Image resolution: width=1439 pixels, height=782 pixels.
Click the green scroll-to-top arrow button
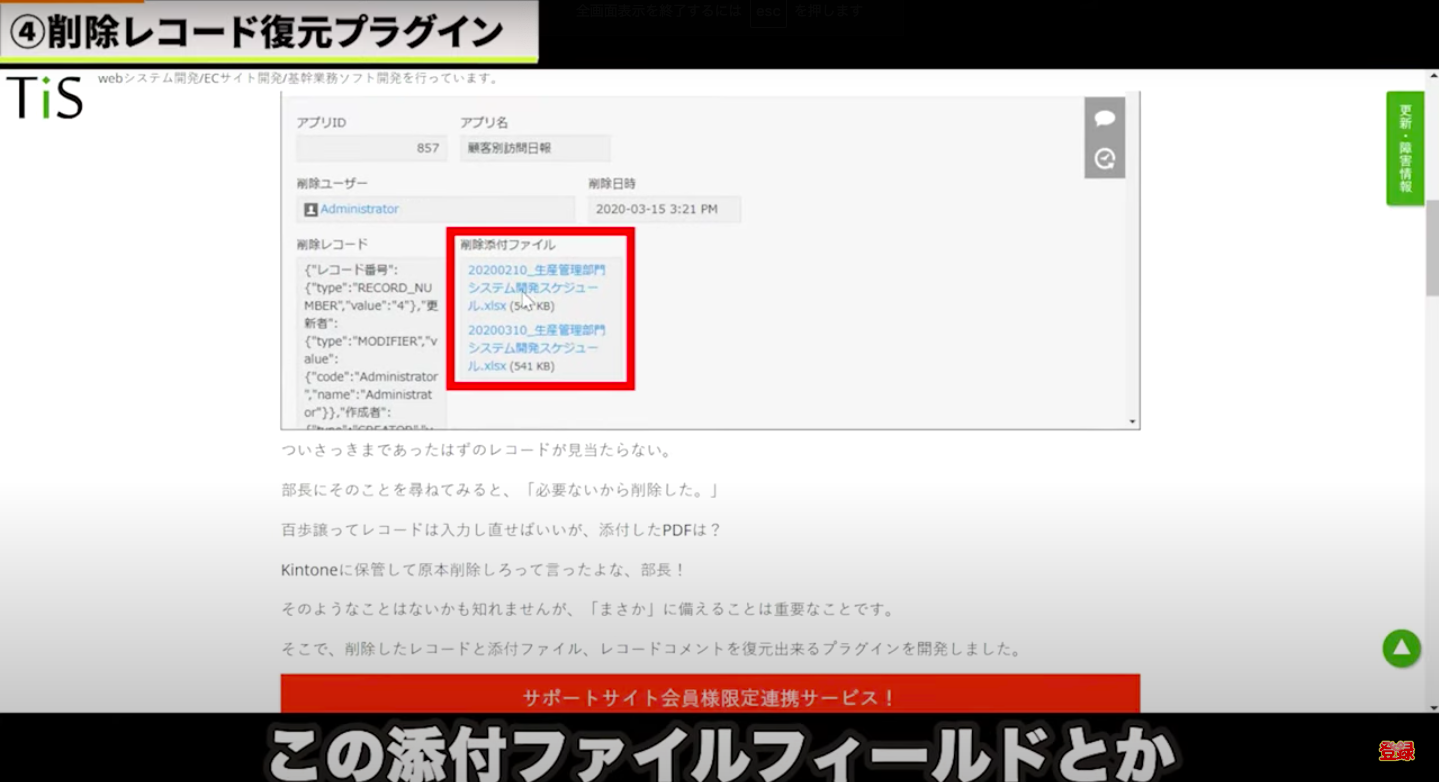click(x=1401, y=648)
